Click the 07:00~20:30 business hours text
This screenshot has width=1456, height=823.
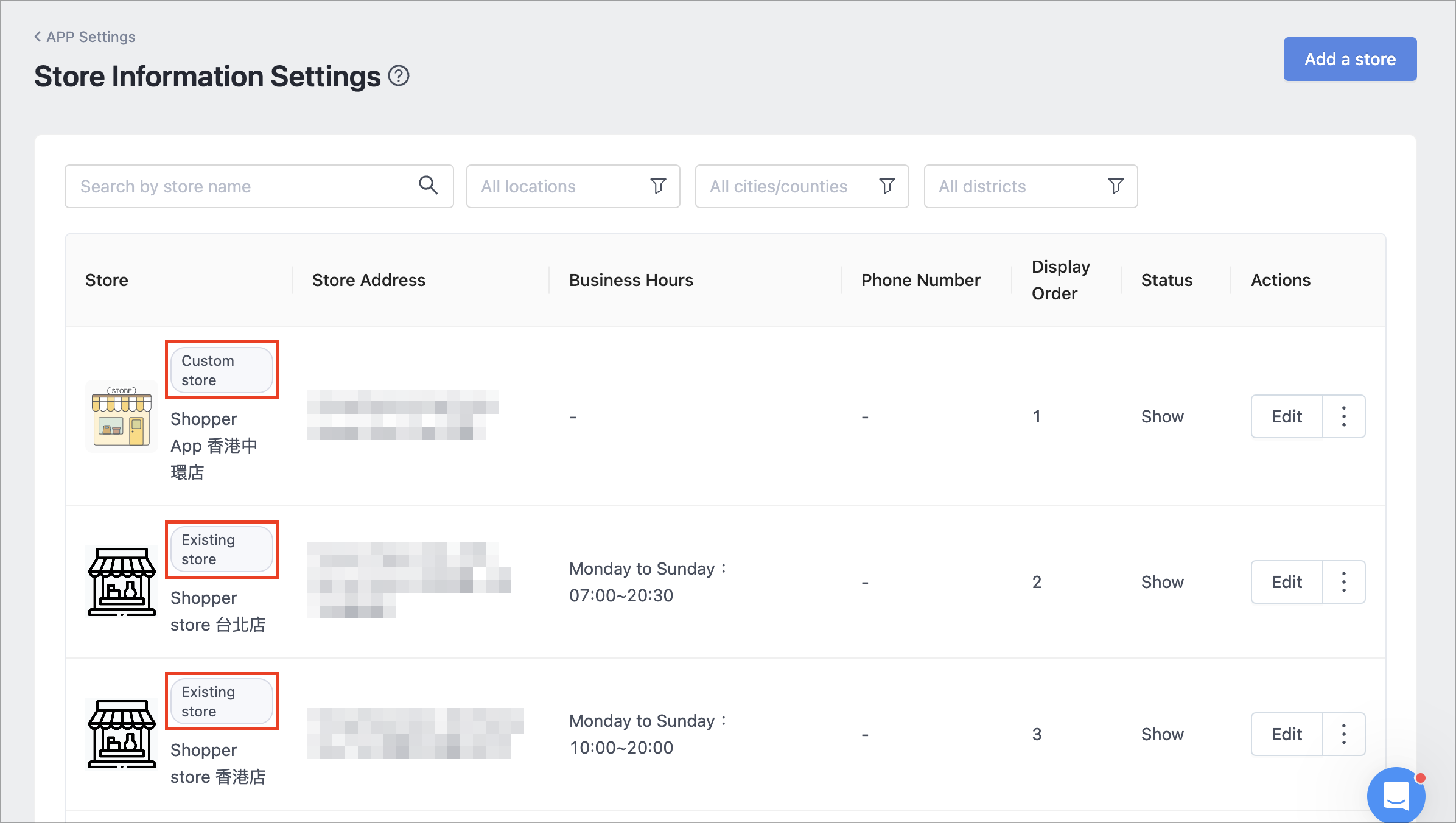(x=621, y=595)
